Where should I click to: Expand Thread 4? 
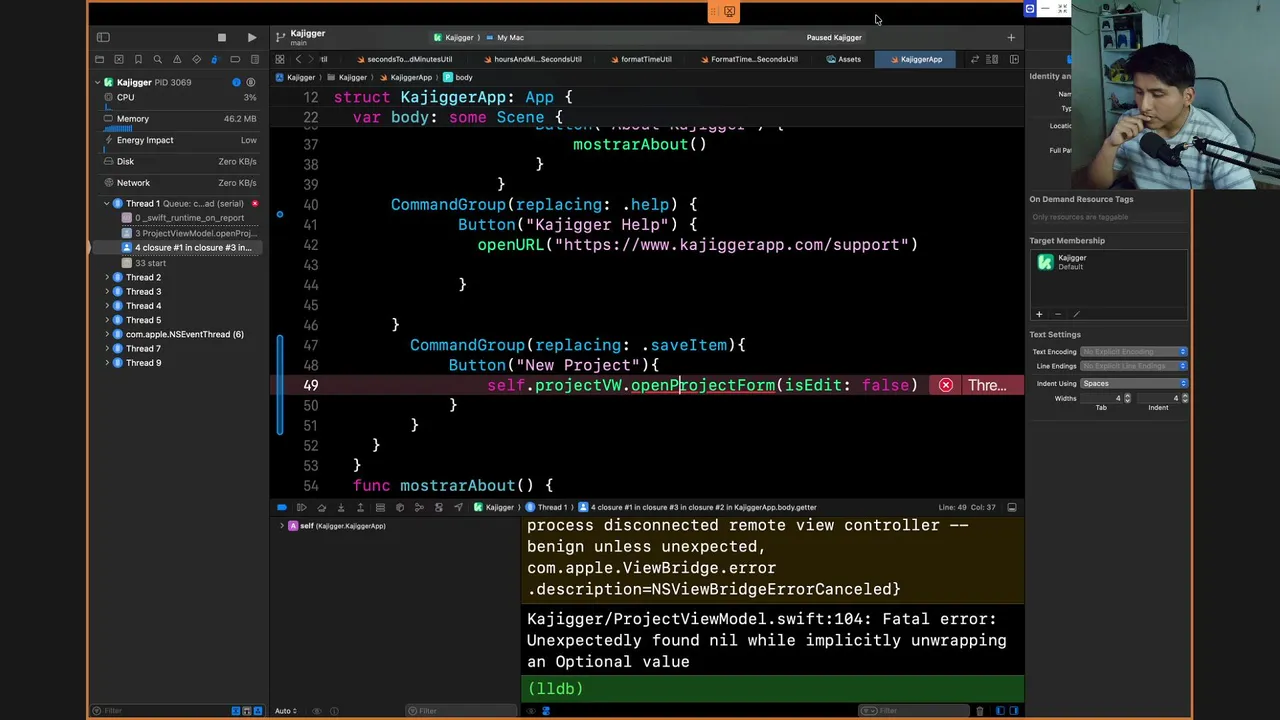pos(107,306)
